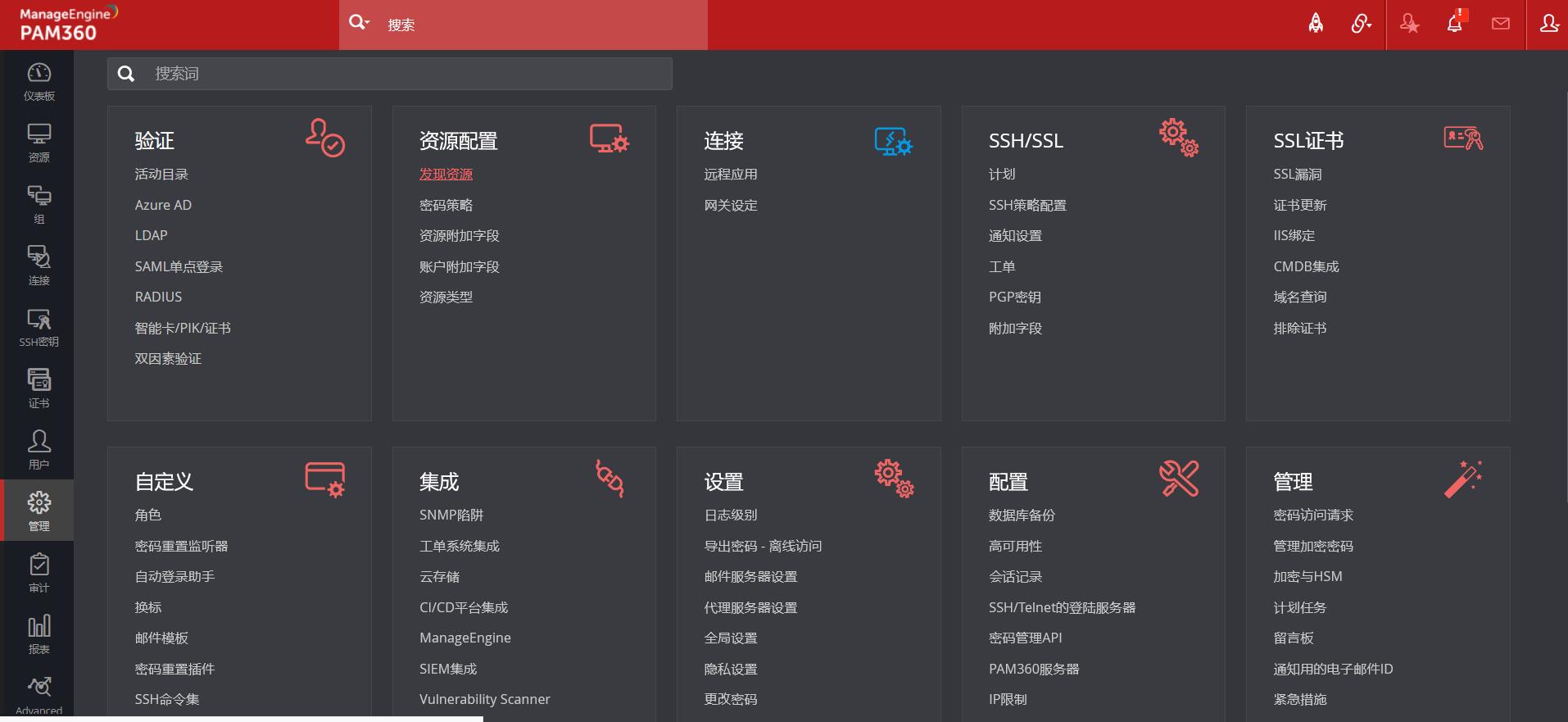Open the key-link dropdown in header
The image size is (1568, 722).
click(1361, 24)
